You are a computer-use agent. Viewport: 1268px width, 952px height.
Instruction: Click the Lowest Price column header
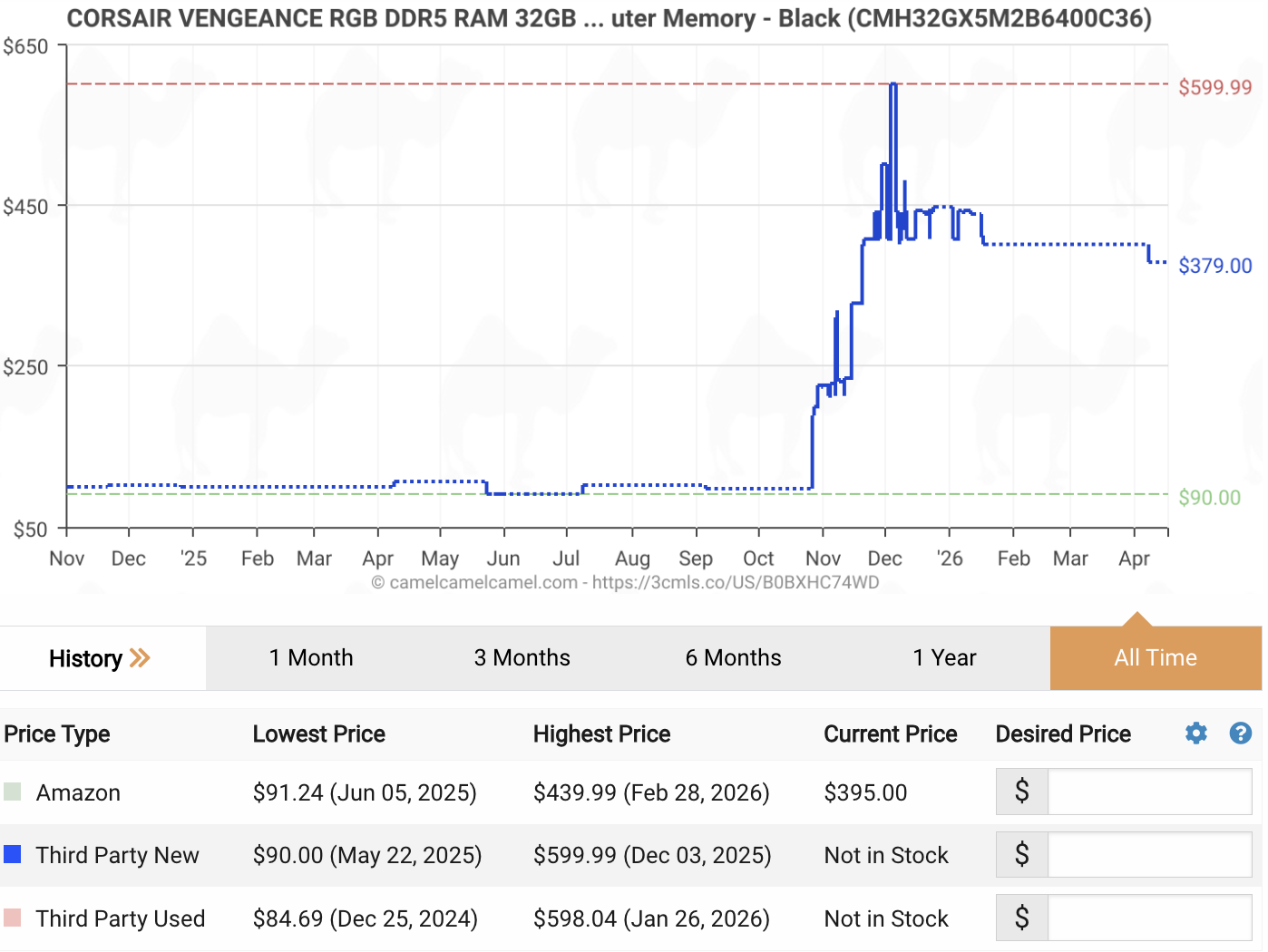click(x=318, y=733)
